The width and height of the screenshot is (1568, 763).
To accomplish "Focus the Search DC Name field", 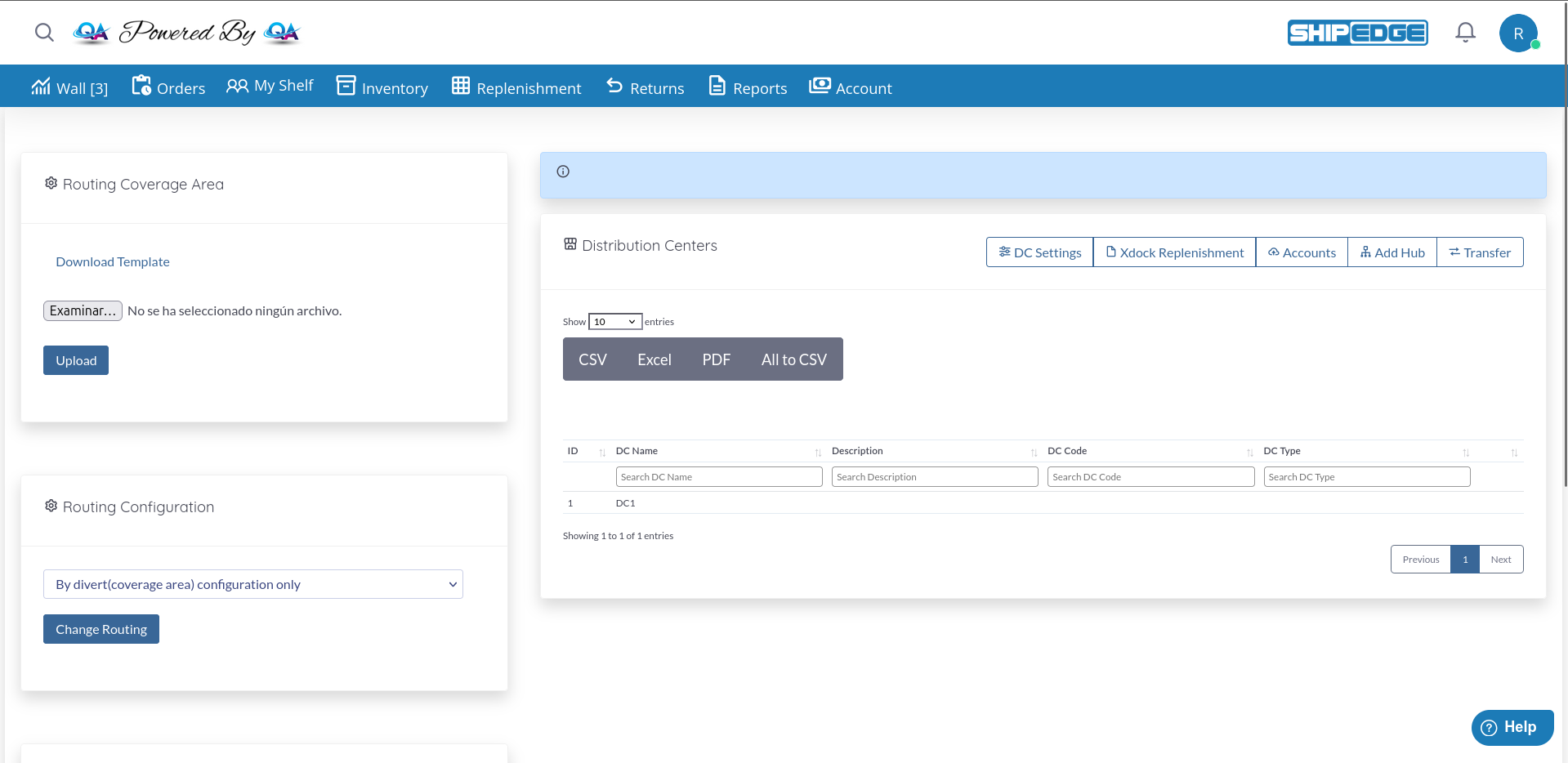I will 718,477.
